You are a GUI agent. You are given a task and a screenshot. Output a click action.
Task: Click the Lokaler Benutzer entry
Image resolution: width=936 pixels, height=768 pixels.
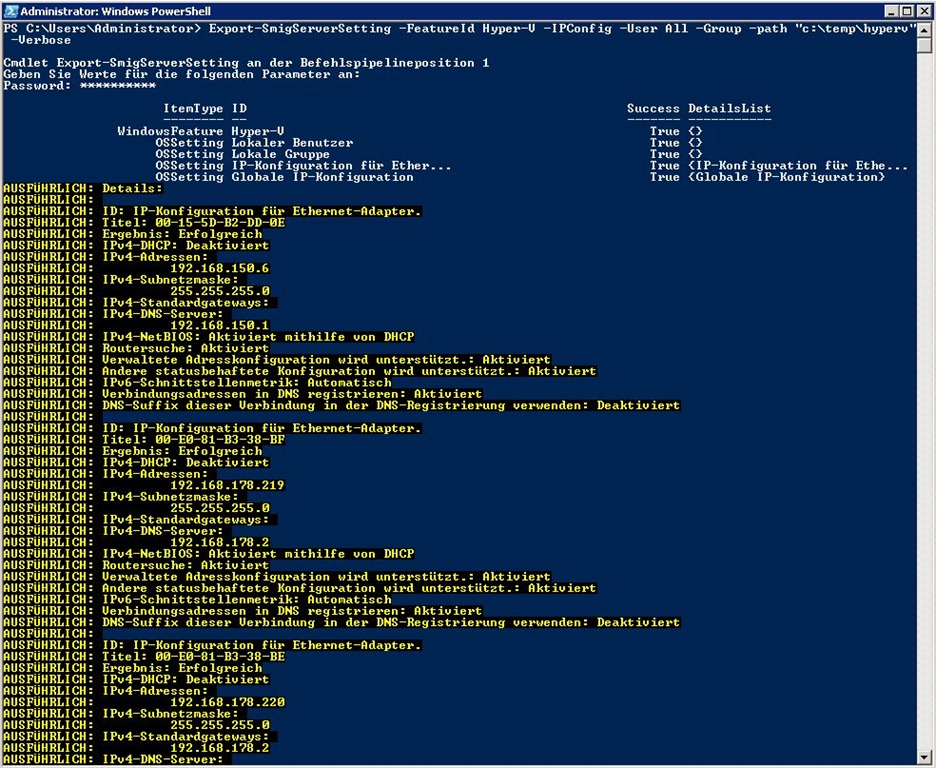pyautogui.click(x=292, y=143)
